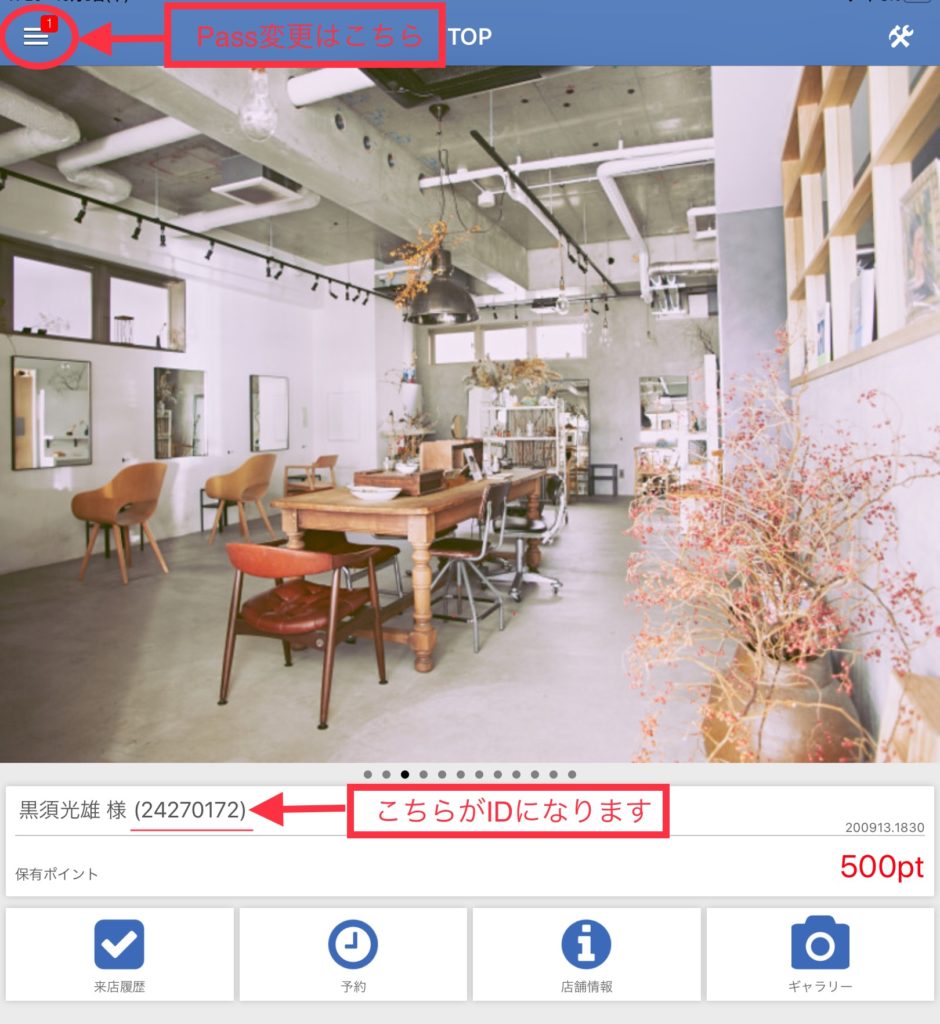This screenshot has width=940, height=1024.
Task: Tap the clock icon for 予約
Action: 353,944
